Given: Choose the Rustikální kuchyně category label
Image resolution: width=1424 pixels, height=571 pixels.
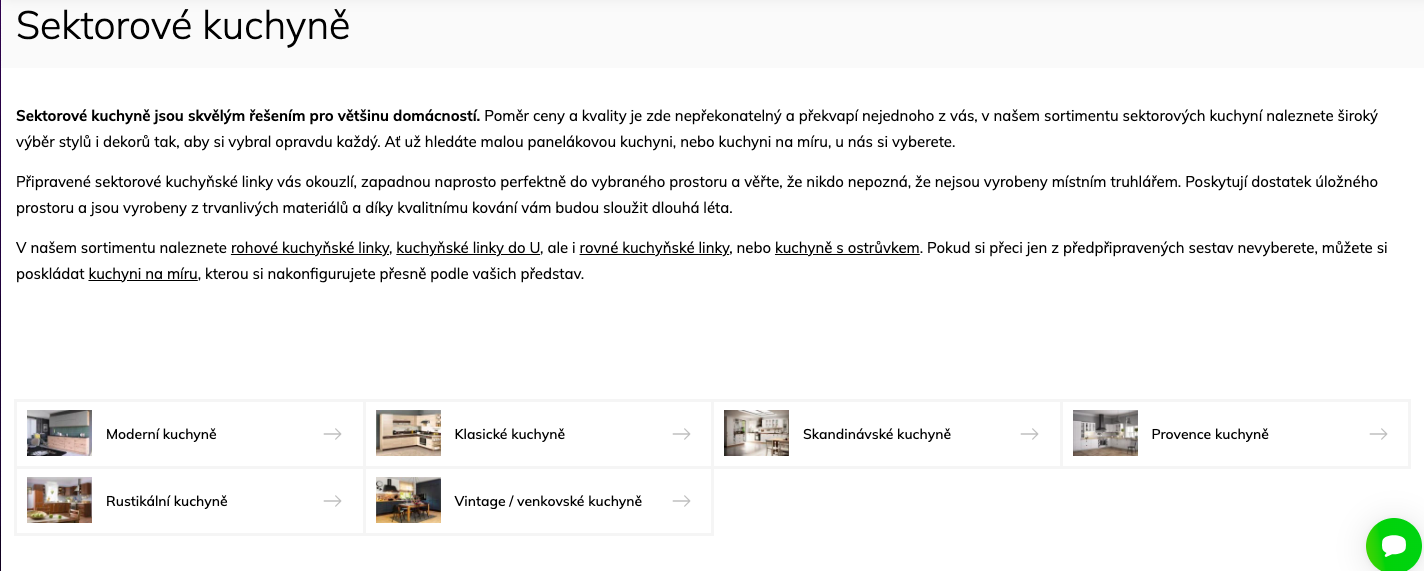Looking at the screenshot, I should pos(166,501).
